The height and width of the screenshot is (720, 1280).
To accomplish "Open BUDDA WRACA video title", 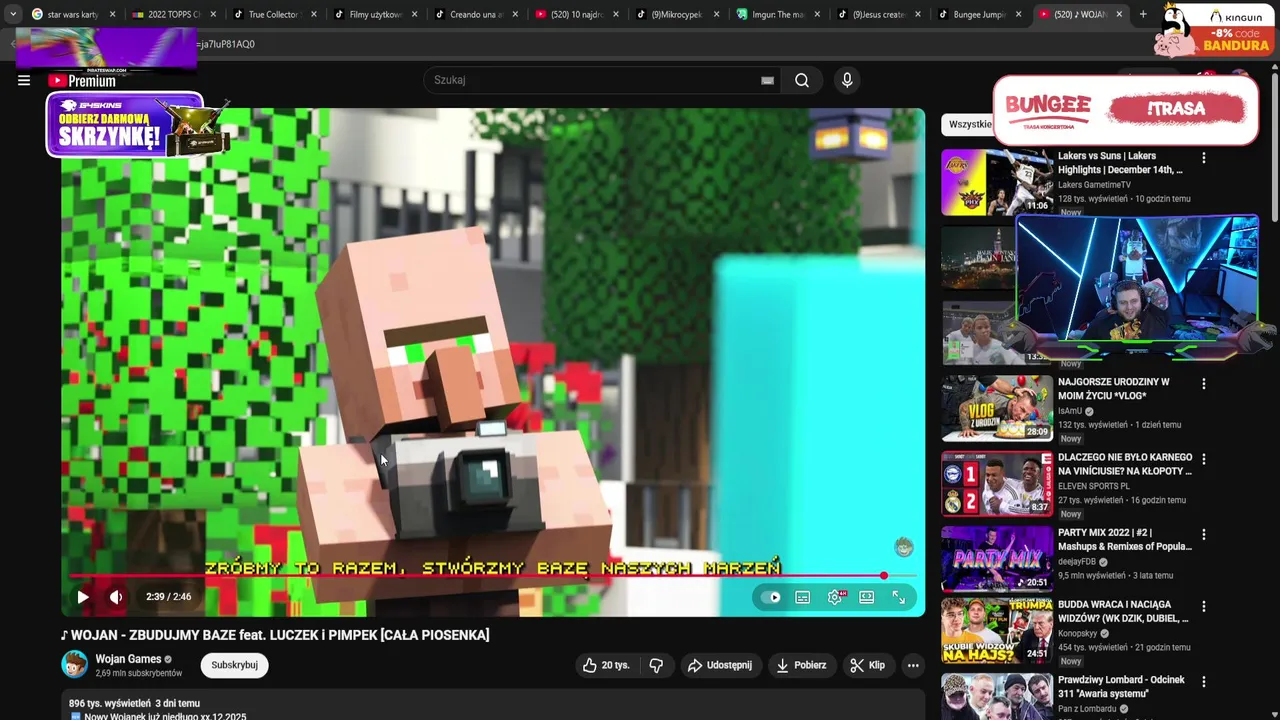I will 1124,611.
